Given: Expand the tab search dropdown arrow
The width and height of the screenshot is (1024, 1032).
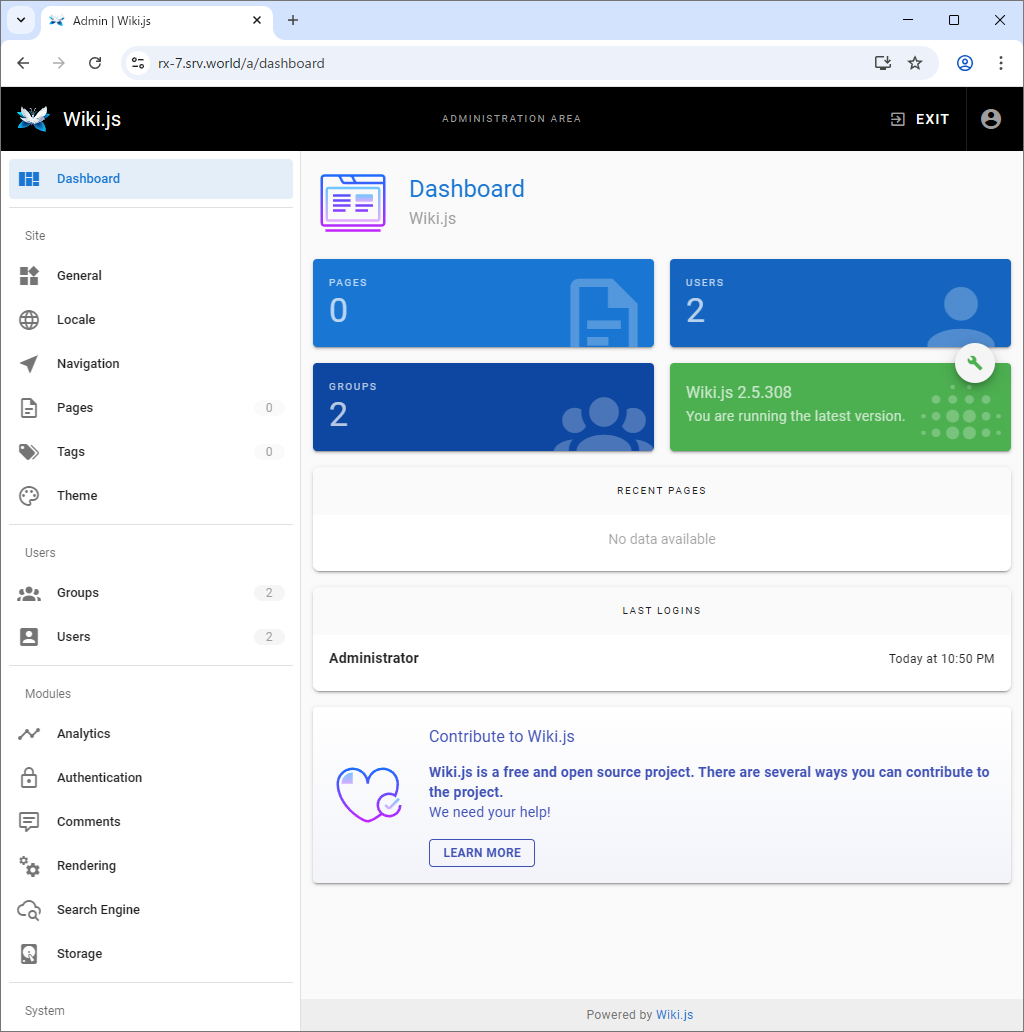Looking at the screenshot, I should tap(20, 20).
